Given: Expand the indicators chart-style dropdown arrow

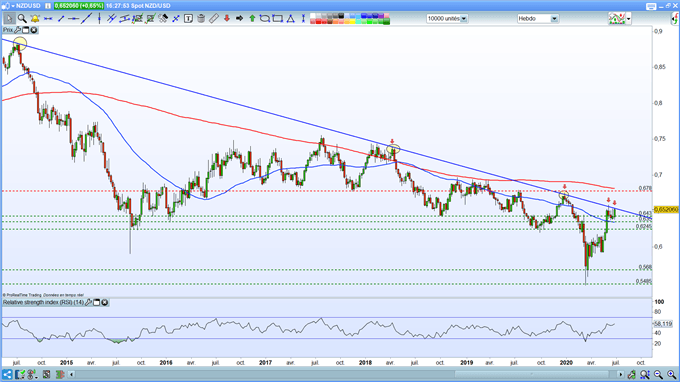Looking at the screenshot, I should (x=629, y=19).
